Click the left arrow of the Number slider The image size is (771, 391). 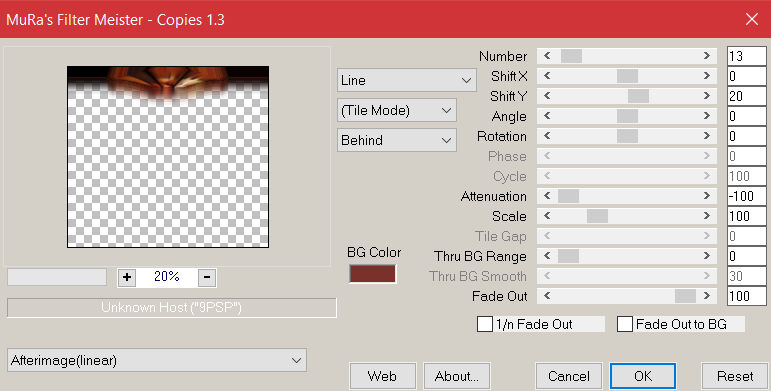pos(547,56)
